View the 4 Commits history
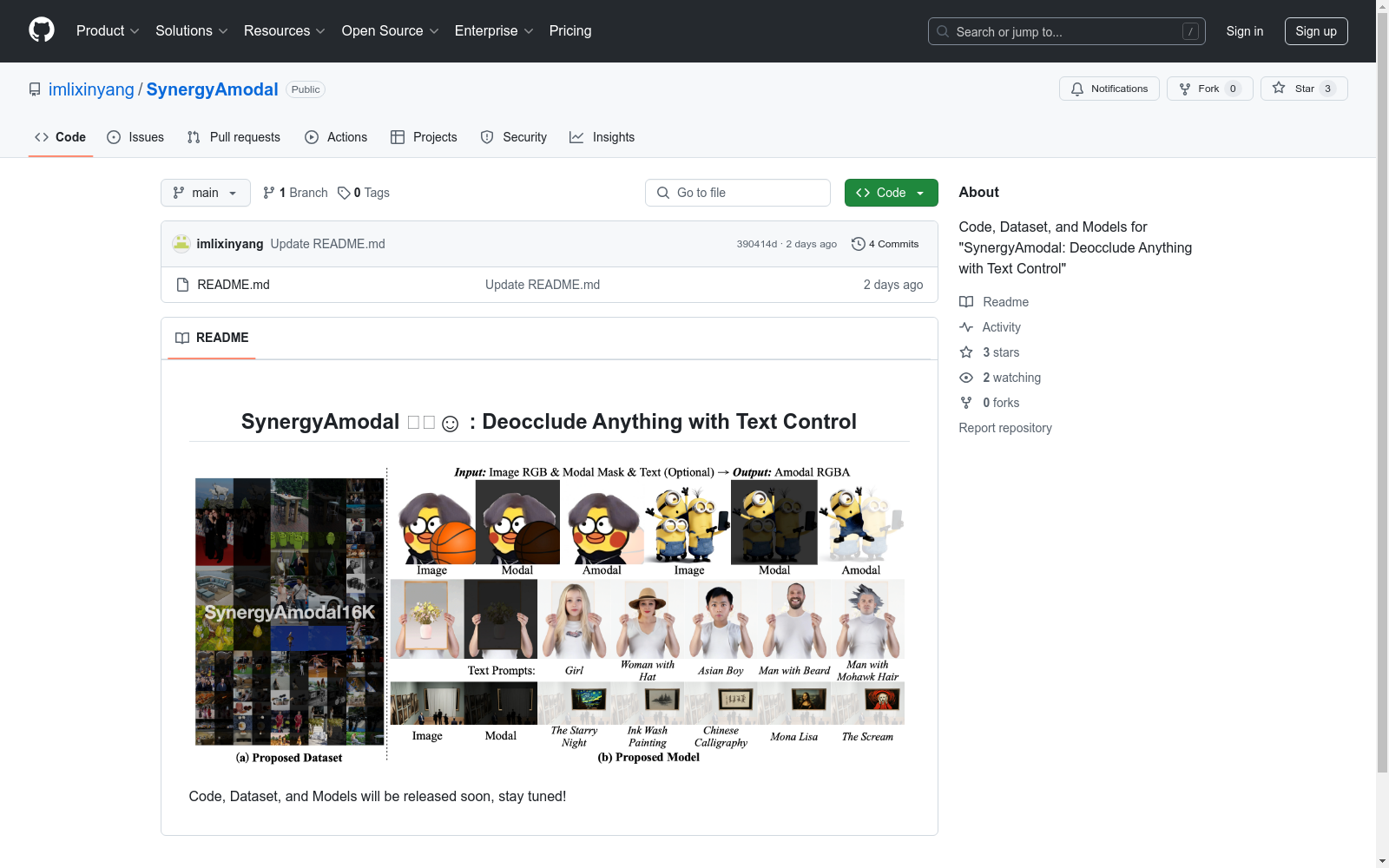Viewport: 1389px width, 868px height. (x=885, y=244)
